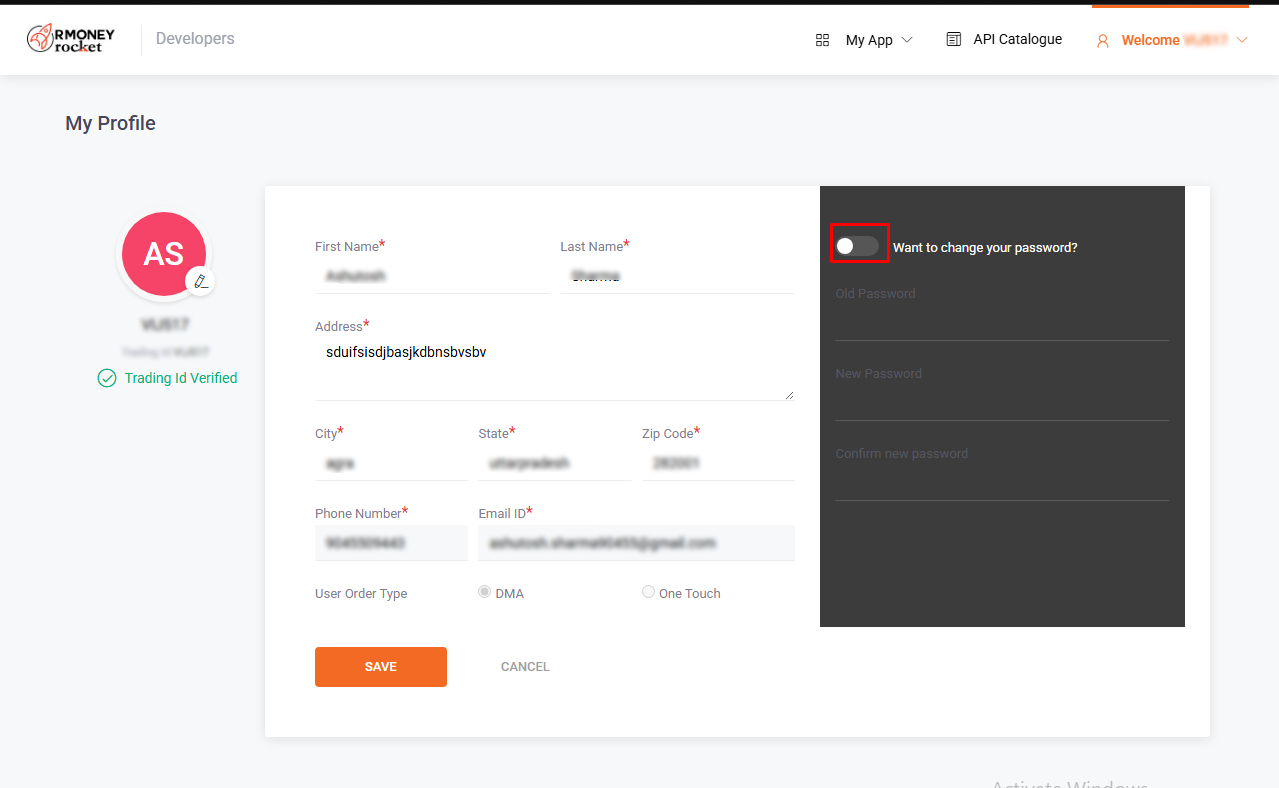
Task: Select the DMA order type radio button
Action: tap(485, 592)
